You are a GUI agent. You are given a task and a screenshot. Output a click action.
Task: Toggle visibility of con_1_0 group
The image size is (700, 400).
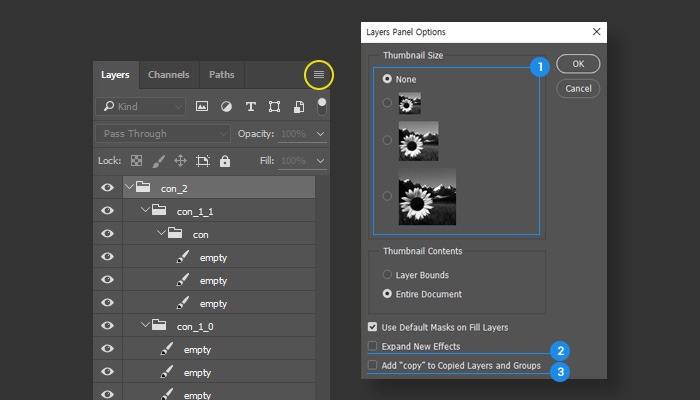107,325
